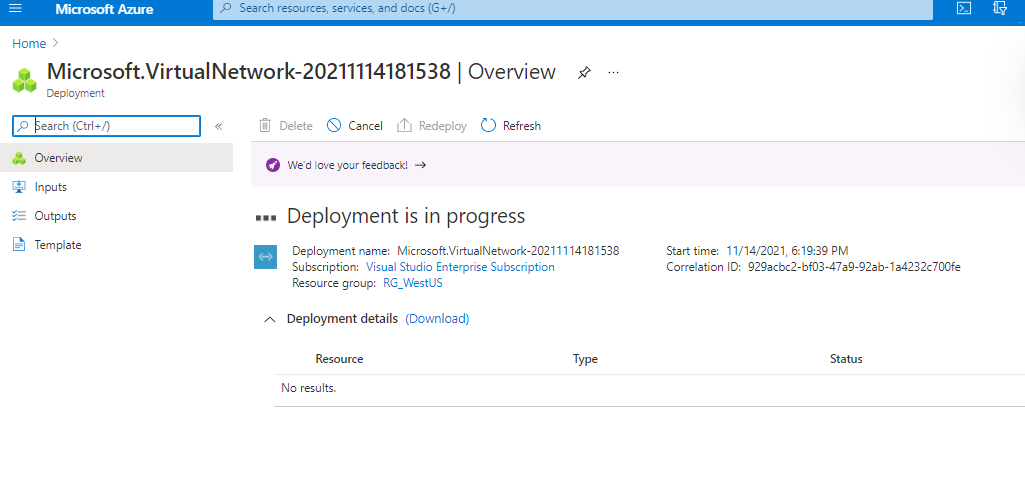Open the RG_WestUS resource group link
Image resolution: width=1025 pixels, height=504 pixels.
click(x=412, y=283)
